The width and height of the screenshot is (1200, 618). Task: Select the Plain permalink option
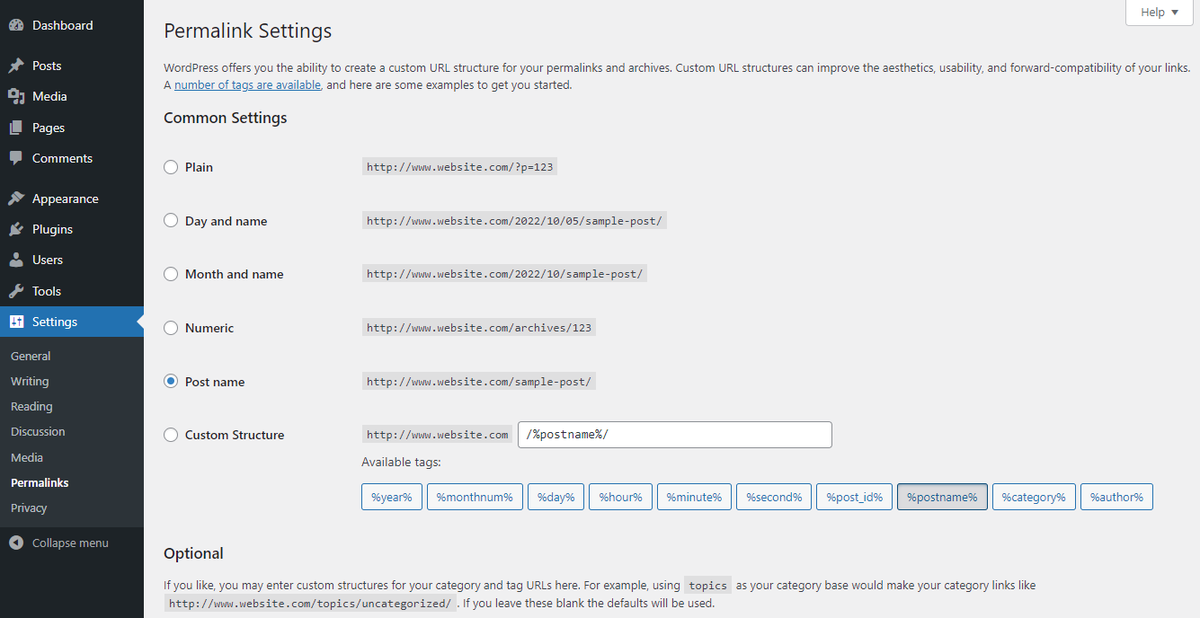(x=171, y=167)
